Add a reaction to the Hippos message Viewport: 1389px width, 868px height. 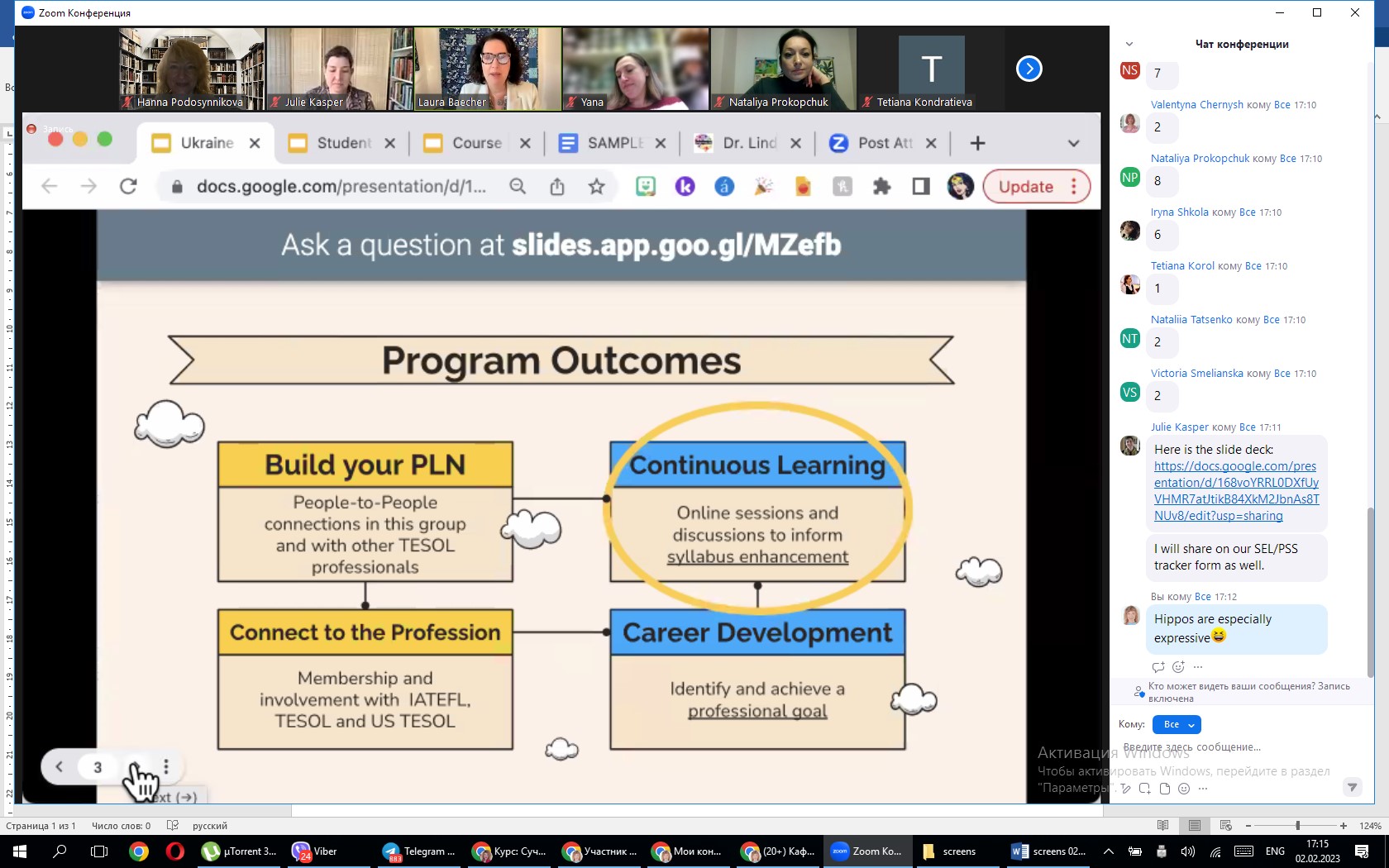click(x=1178, y=667)
